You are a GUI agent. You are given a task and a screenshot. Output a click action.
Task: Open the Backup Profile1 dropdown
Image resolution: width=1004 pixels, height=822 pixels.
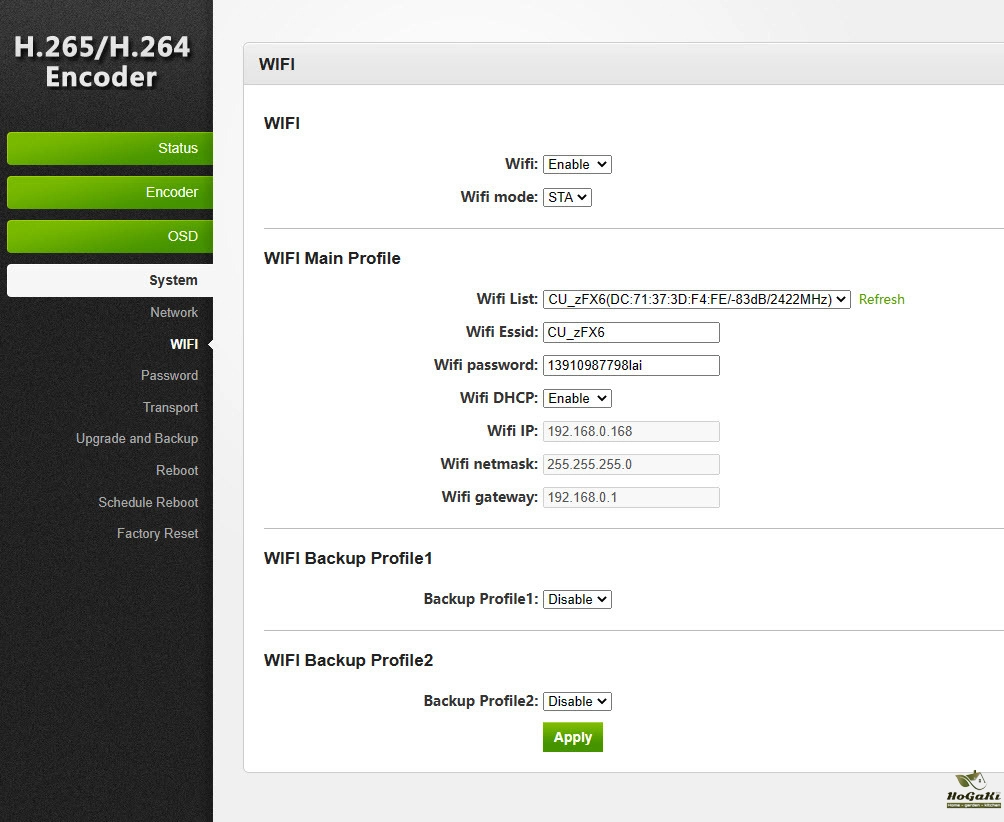click(577, 599)
